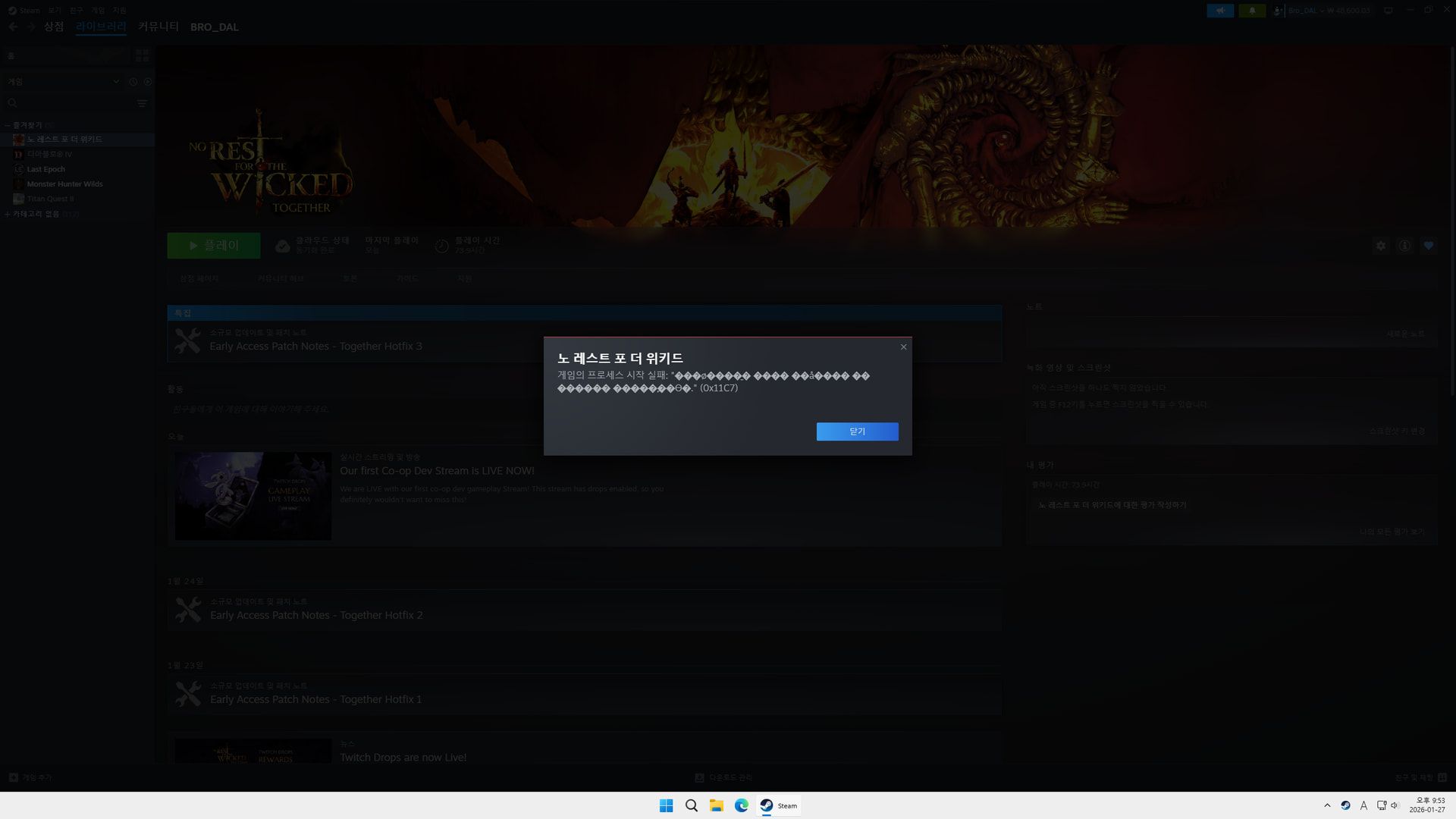
Task: Open the game settings gear icon
Action: (x=1381, y=246)
